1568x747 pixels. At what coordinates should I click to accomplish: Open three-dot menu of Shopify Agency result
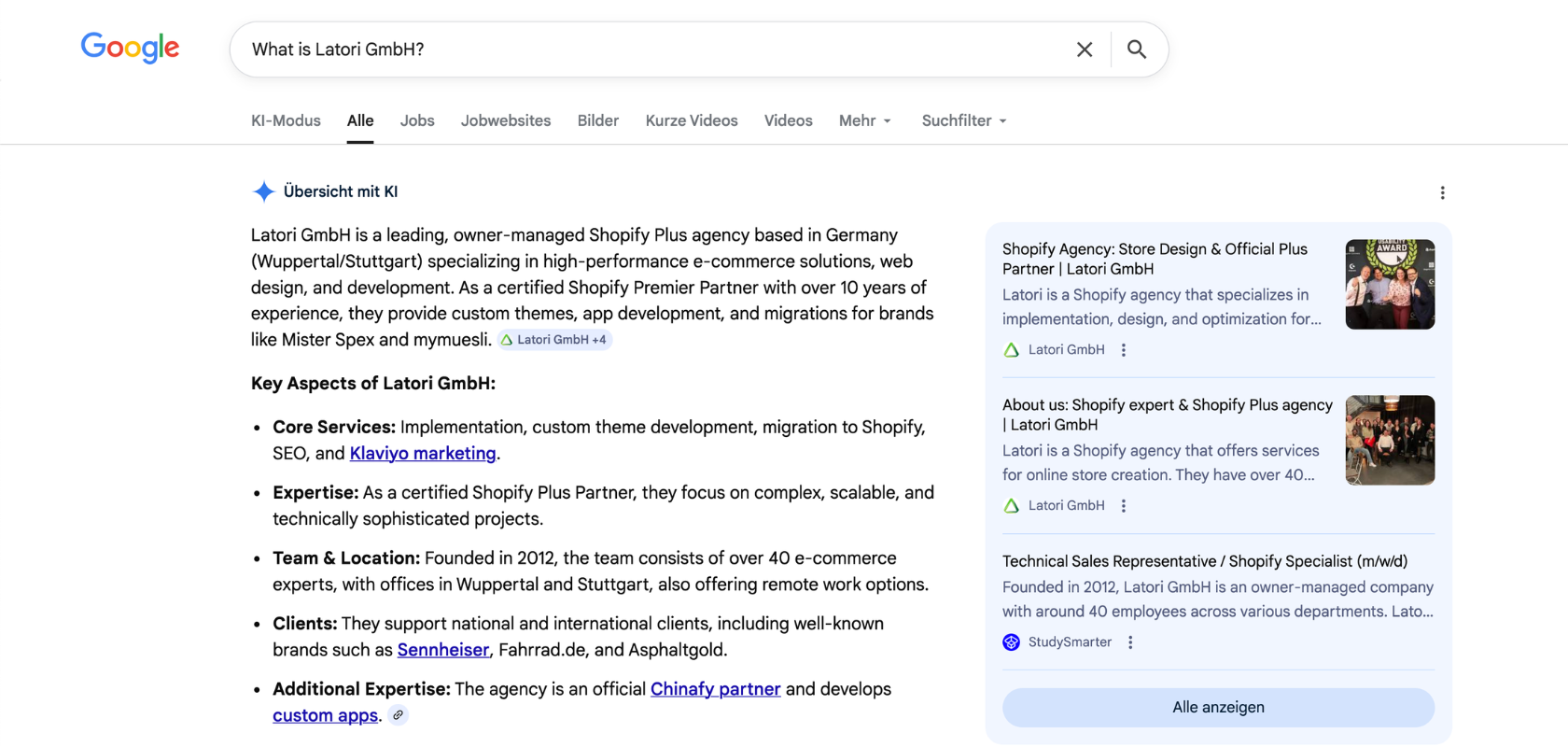[1124, 350]
